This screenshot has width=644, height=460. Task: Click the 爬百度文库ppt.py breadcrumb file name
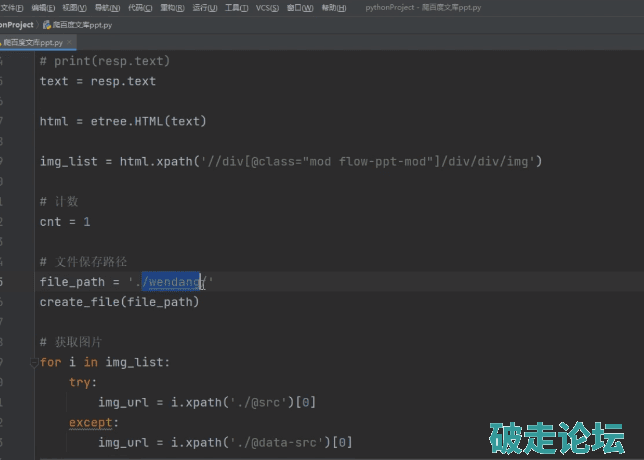(x=82, y=24)
